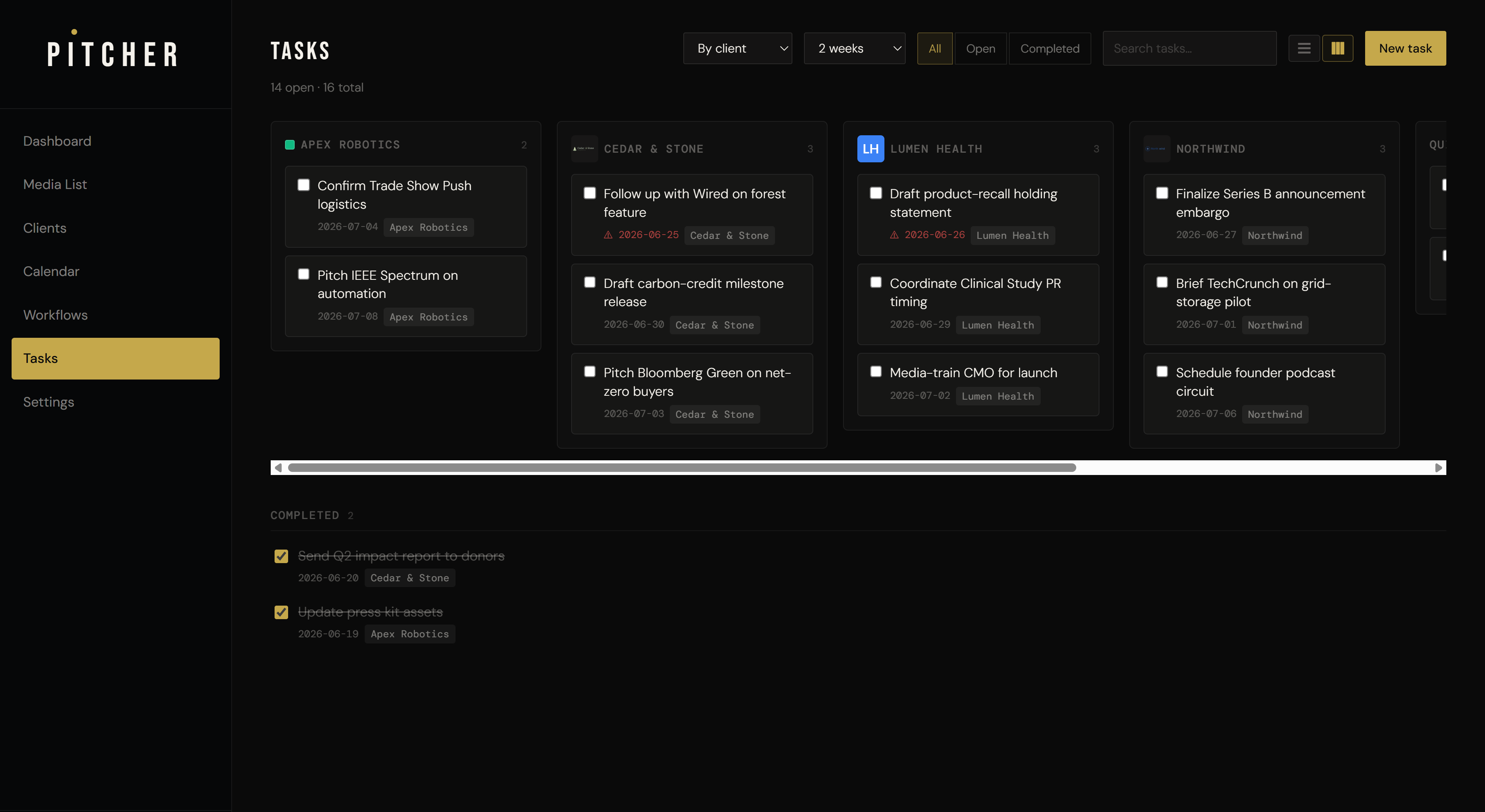
Task: Click the 14 open · 16 total summary
Action: [317, 88]
